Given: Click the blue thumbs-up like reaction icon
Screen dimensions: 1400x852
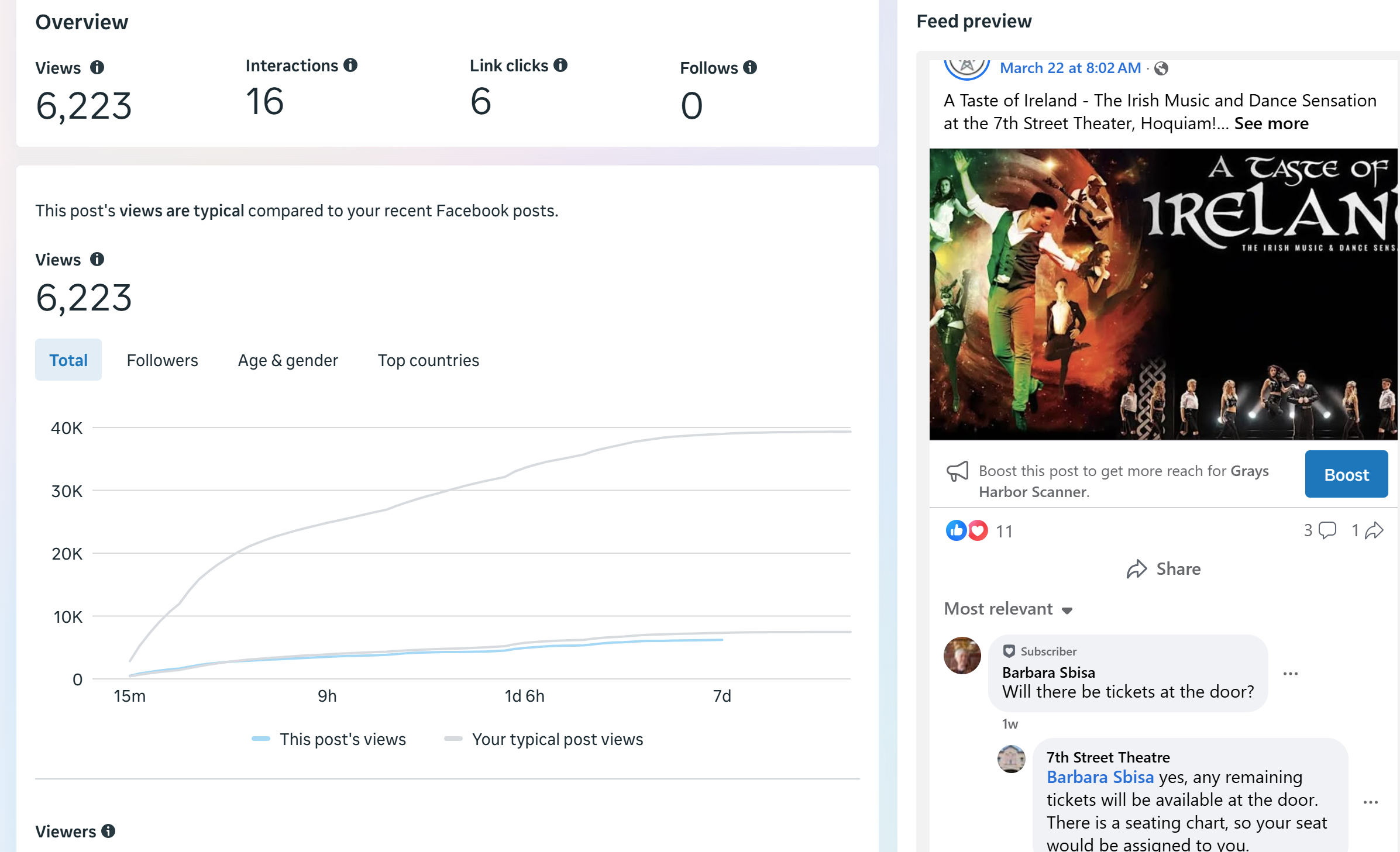Looking at the screenshot, I should 956,530.
